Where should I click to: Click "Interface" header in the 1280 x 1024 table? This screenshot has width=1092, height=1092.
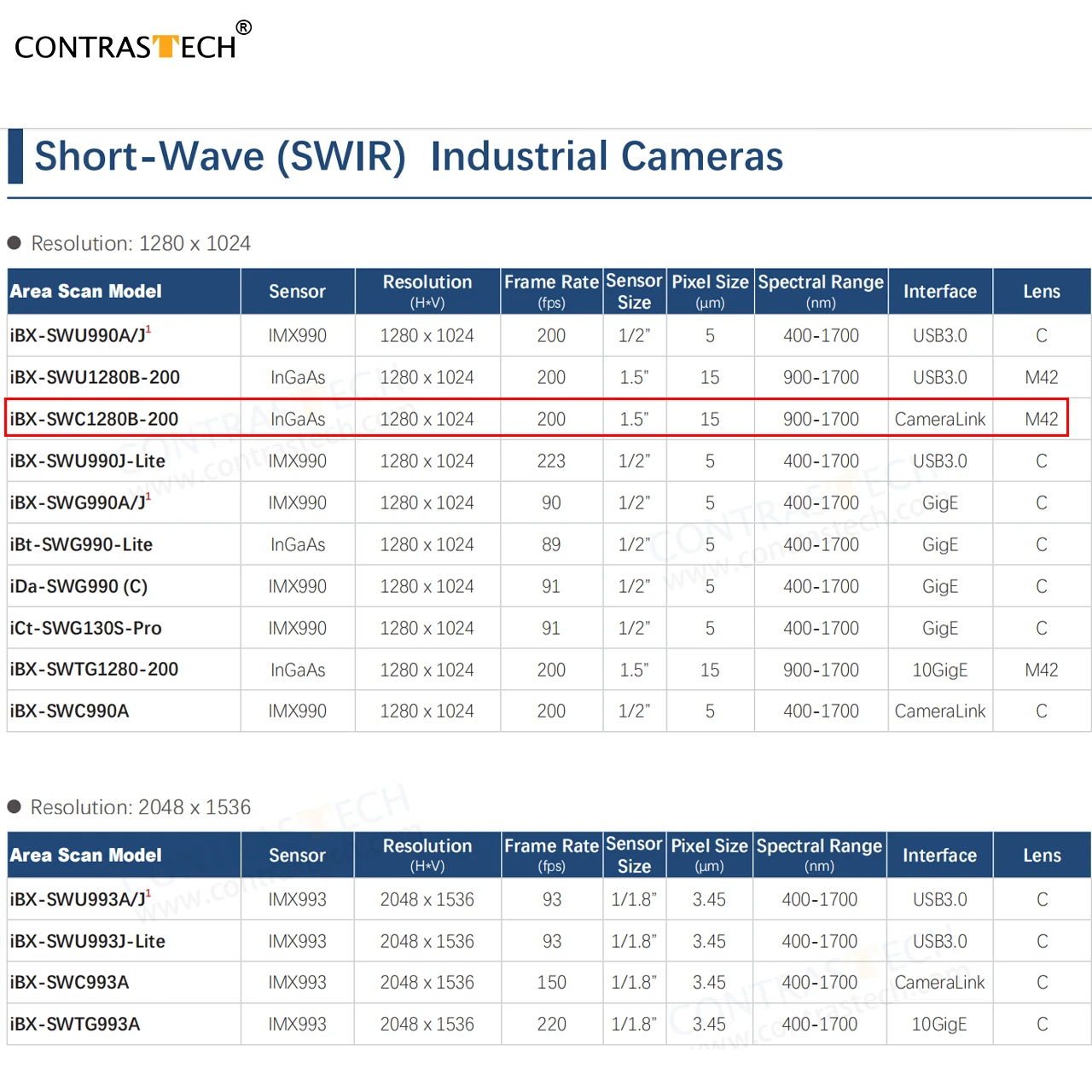[940, 292]
